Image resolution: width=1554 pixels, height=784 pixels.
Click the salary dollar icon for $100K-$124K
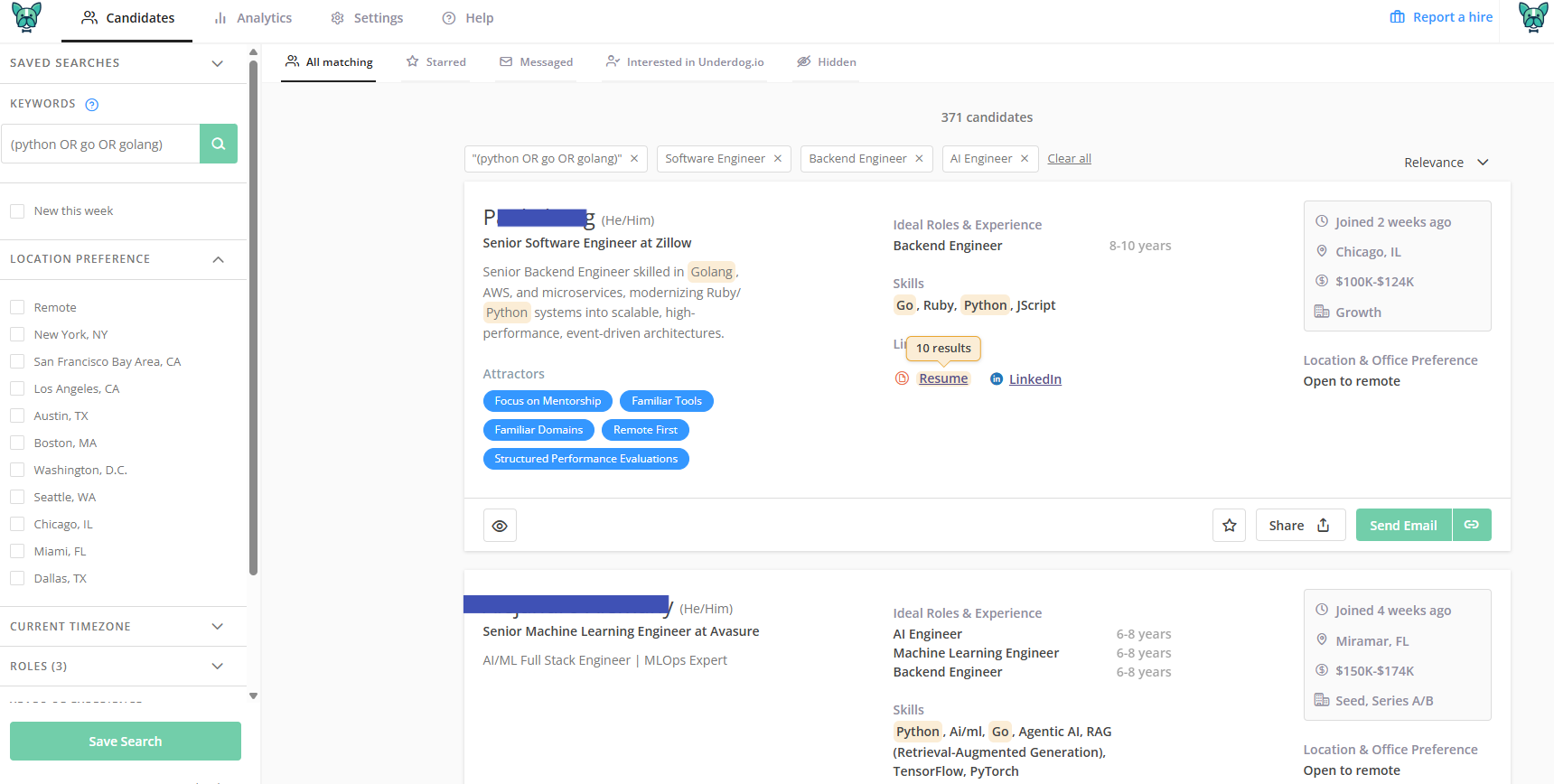pos(1322,281)
